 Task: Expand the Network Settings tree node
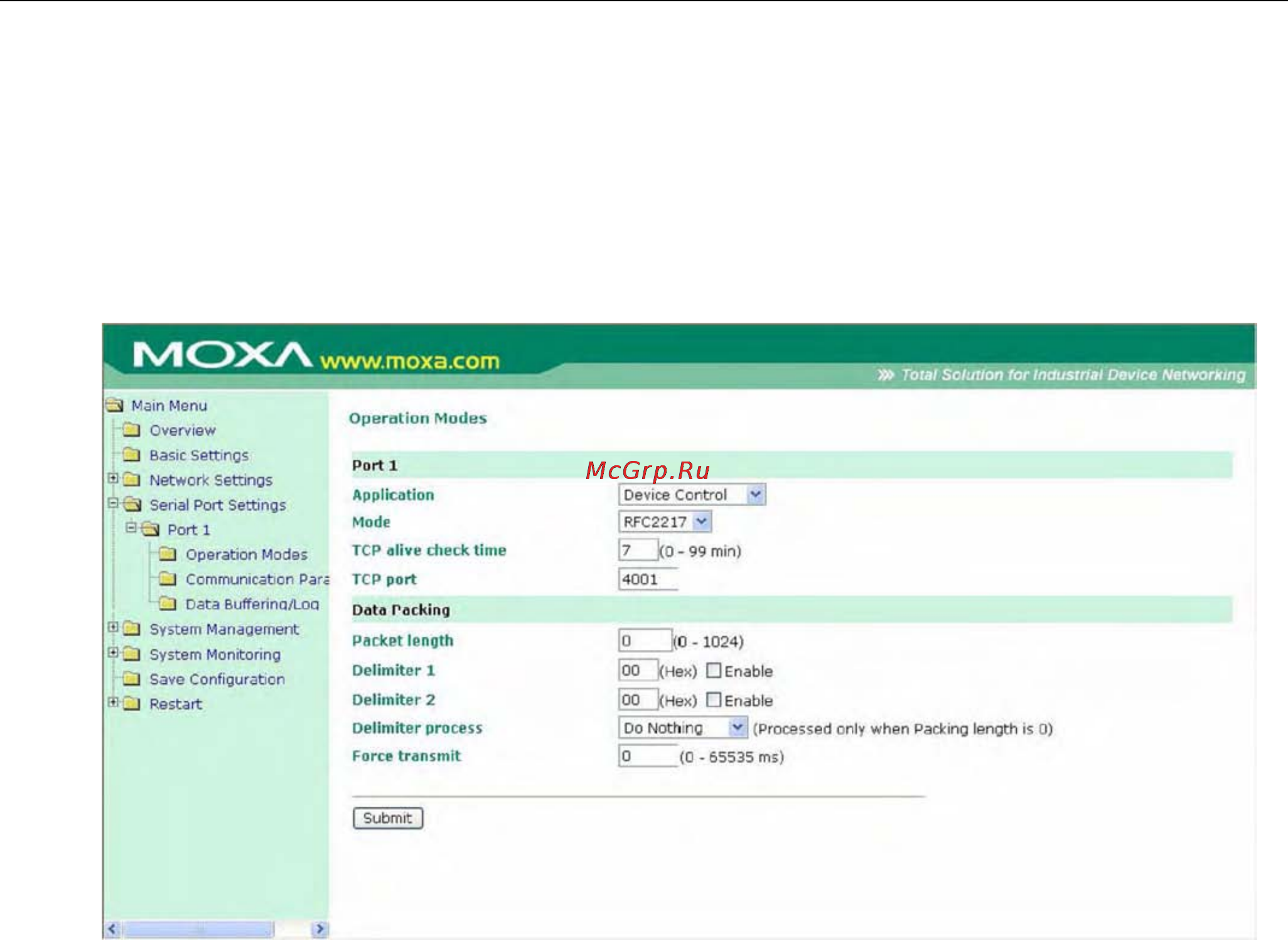tap(113, 478)
